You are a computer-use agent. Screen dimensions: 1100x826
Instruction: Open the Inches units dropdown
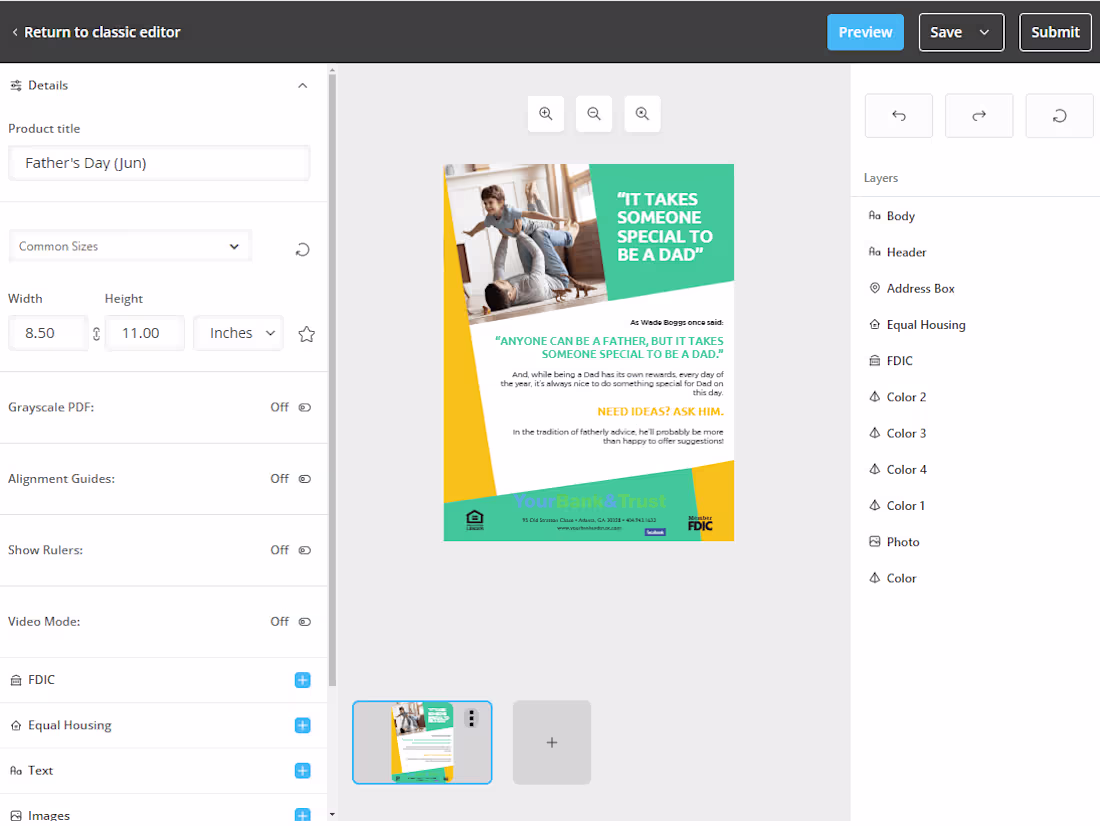238,333
